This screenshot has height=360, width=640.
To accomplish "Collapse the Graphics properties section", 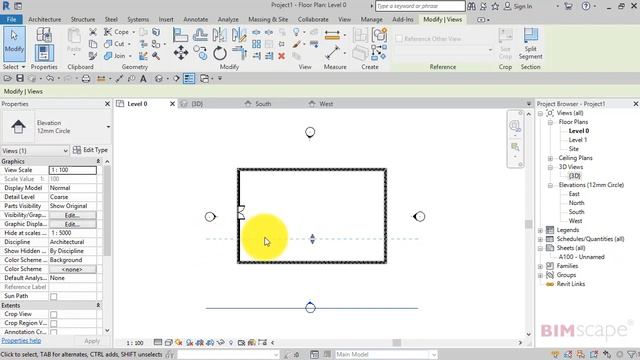I will 98,162.
